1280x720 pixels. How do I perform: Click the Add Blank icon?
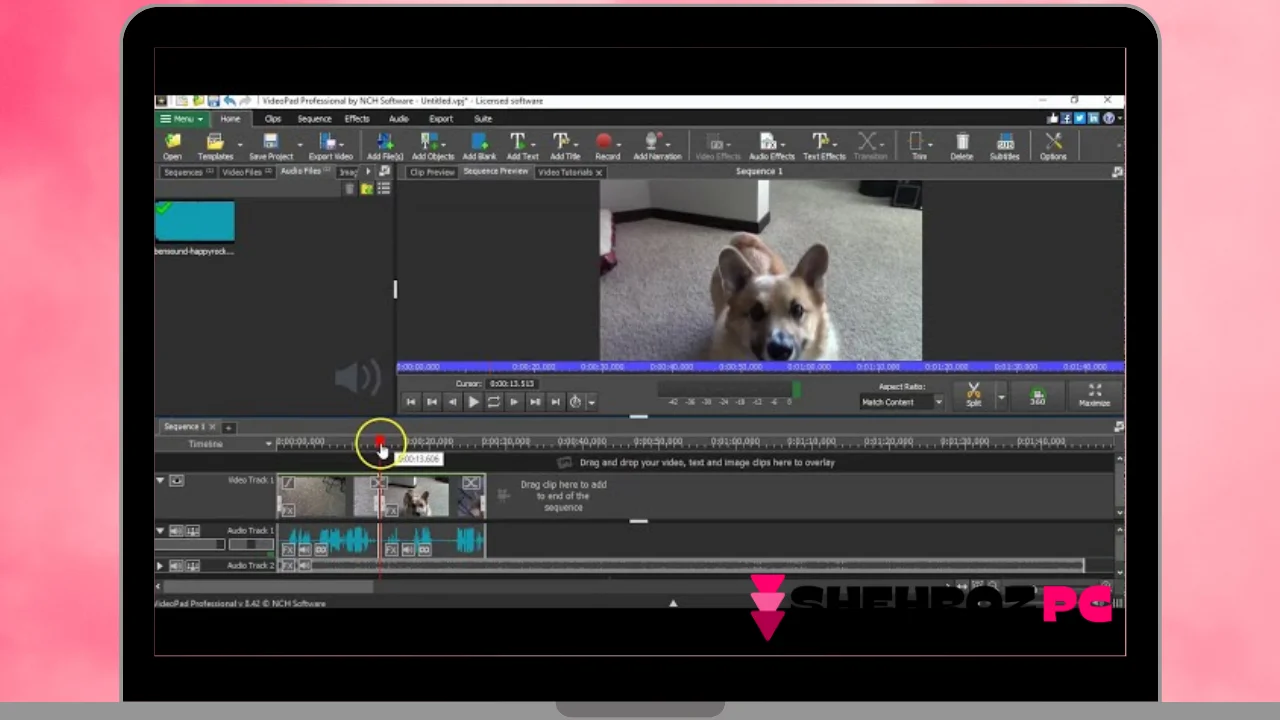[x=479, y=146]
